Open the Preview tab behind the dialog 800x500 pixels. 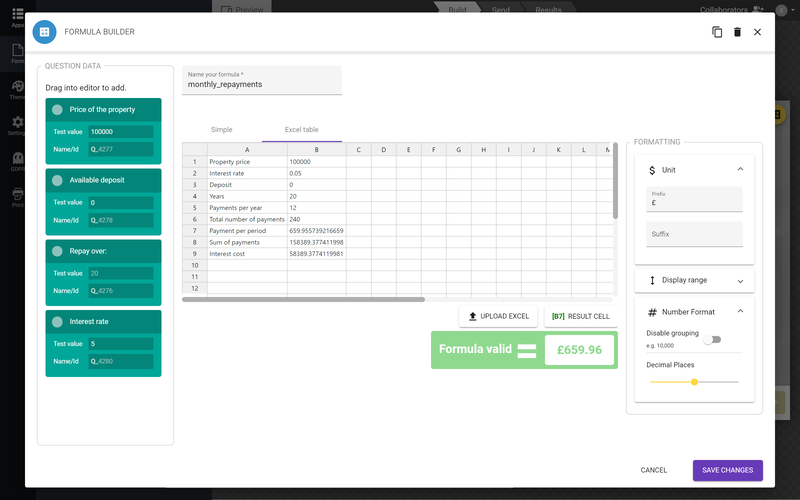[x=242, y=9]
